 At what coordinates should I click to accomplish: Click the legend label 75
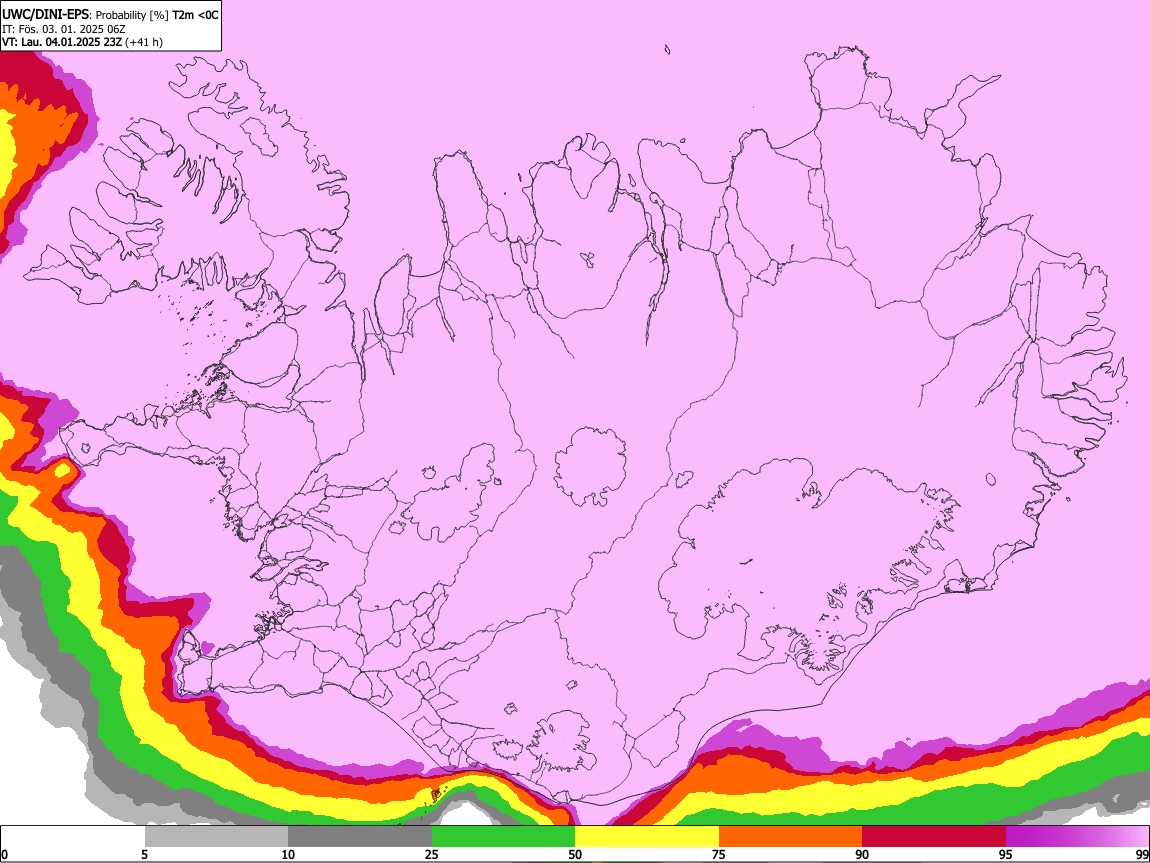pos(719,855)
